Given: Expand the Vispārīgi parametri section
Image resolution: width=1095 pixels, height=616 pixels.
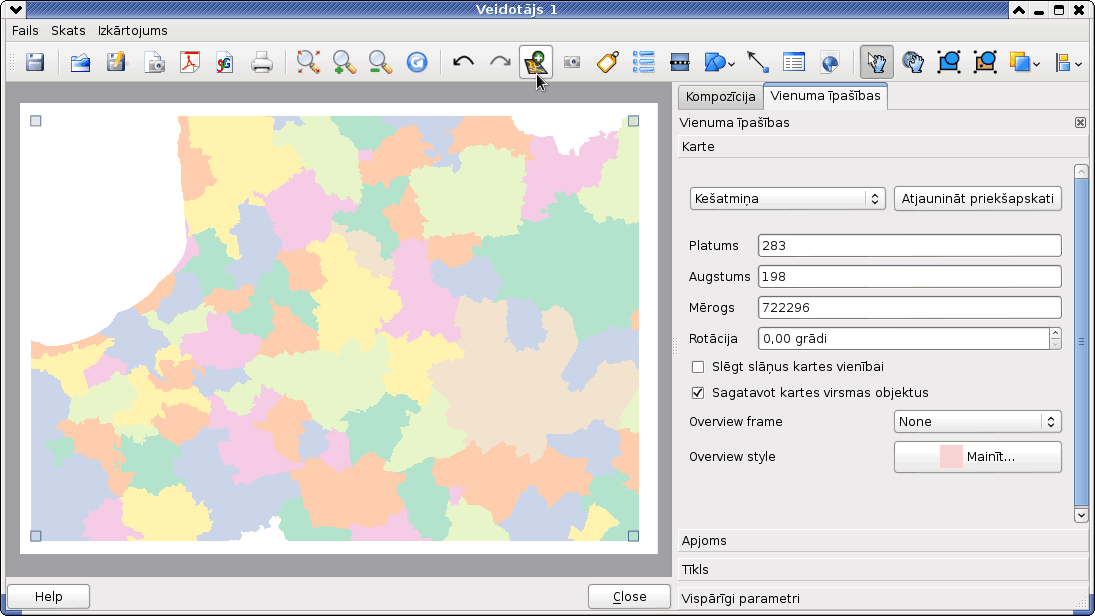Looking at the screenshot, I should point(883,599).
